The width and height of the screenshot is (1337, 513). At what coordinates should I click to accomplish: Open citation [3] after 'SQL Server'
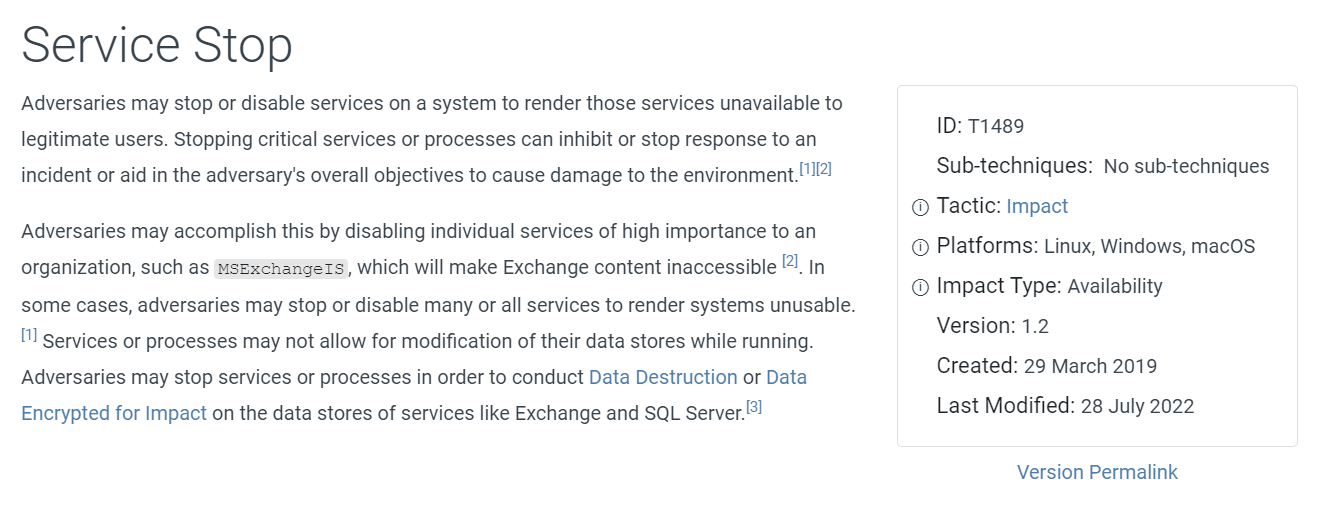coord(754,407)
